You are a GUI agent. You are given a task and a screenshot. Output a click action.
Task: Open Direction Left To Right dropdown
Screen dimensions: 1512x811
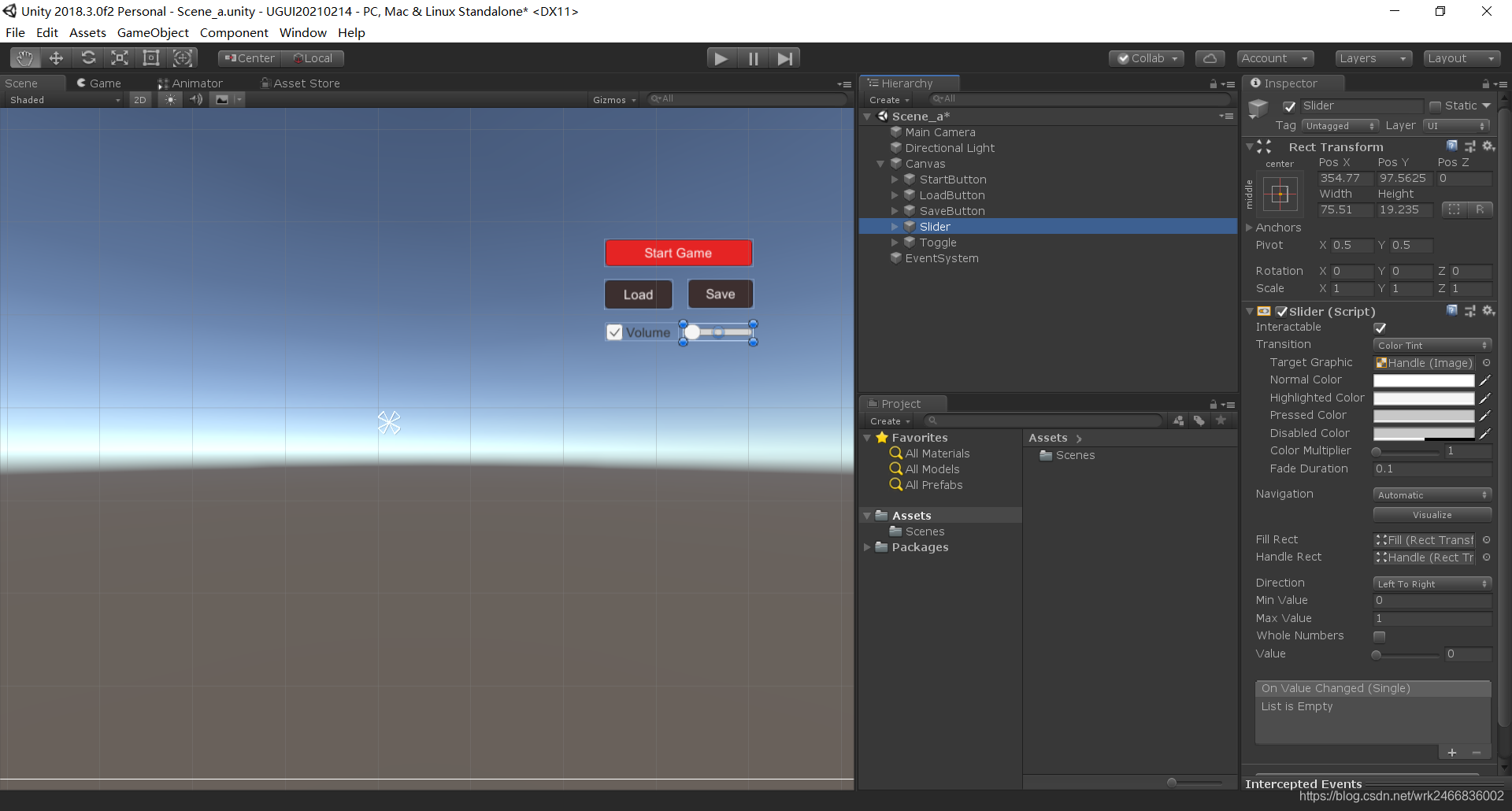tap(1432, 584)
